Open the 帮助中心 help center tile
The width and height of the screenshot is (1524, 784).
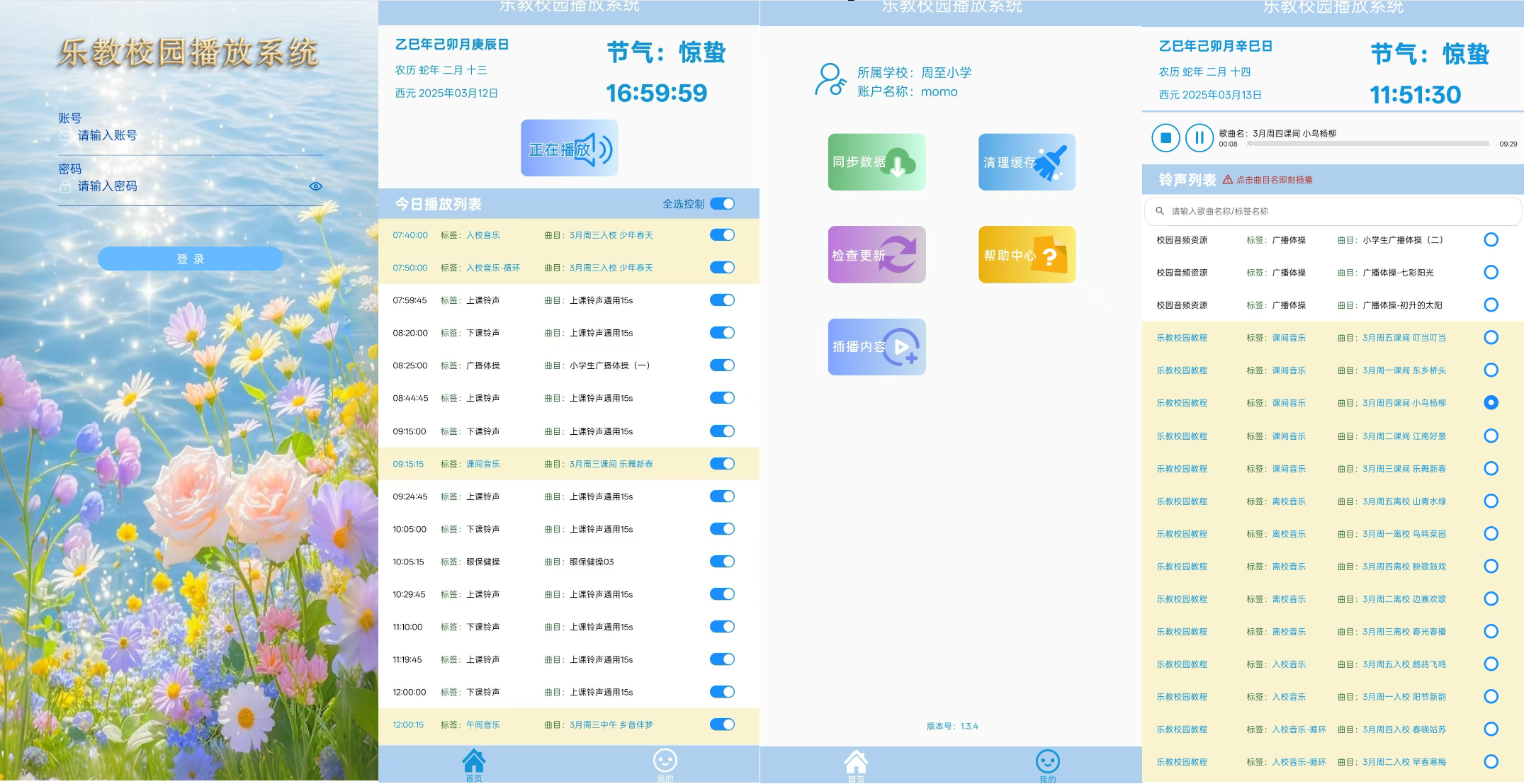tap(1027, 255)
